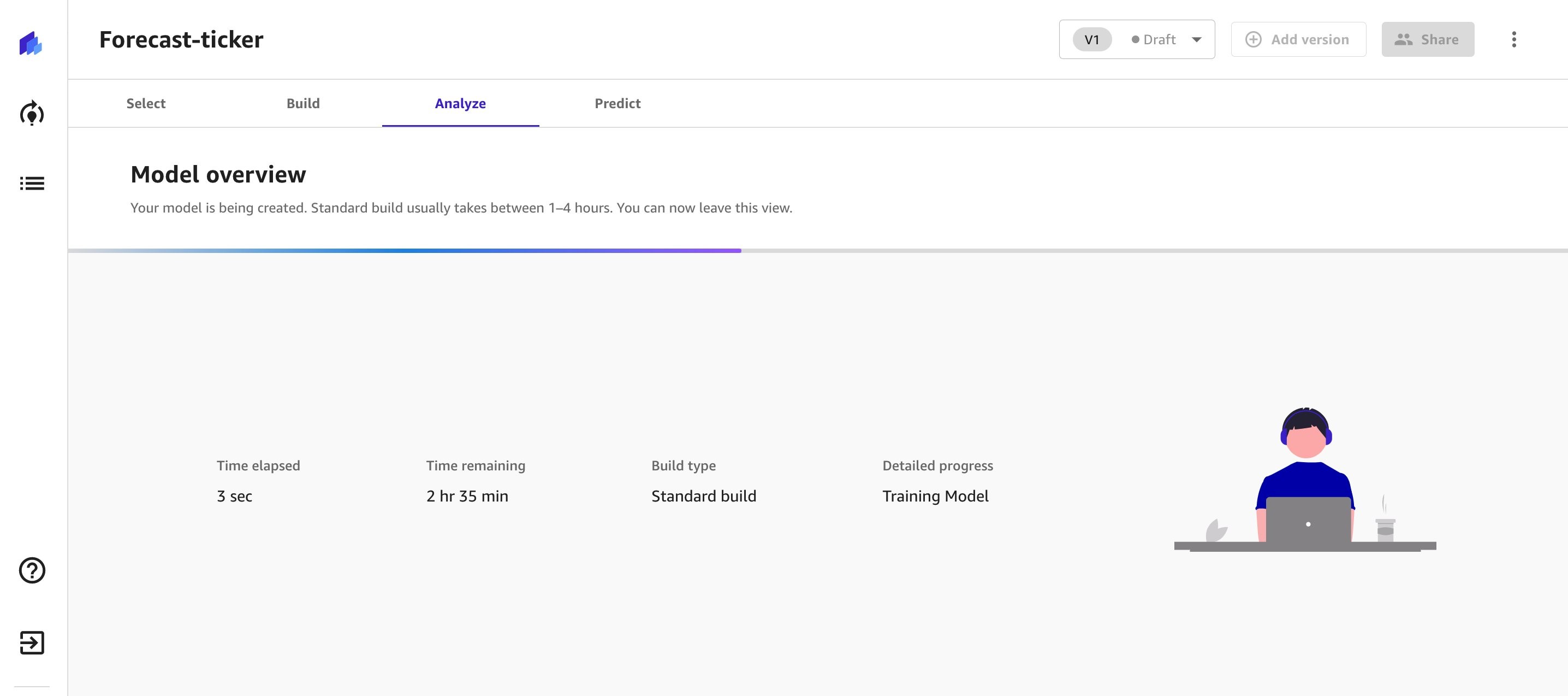The height and width of the screenshot is (696, 1568).
Task: Click the Time remaining label
Action: (x=476, y=466)
